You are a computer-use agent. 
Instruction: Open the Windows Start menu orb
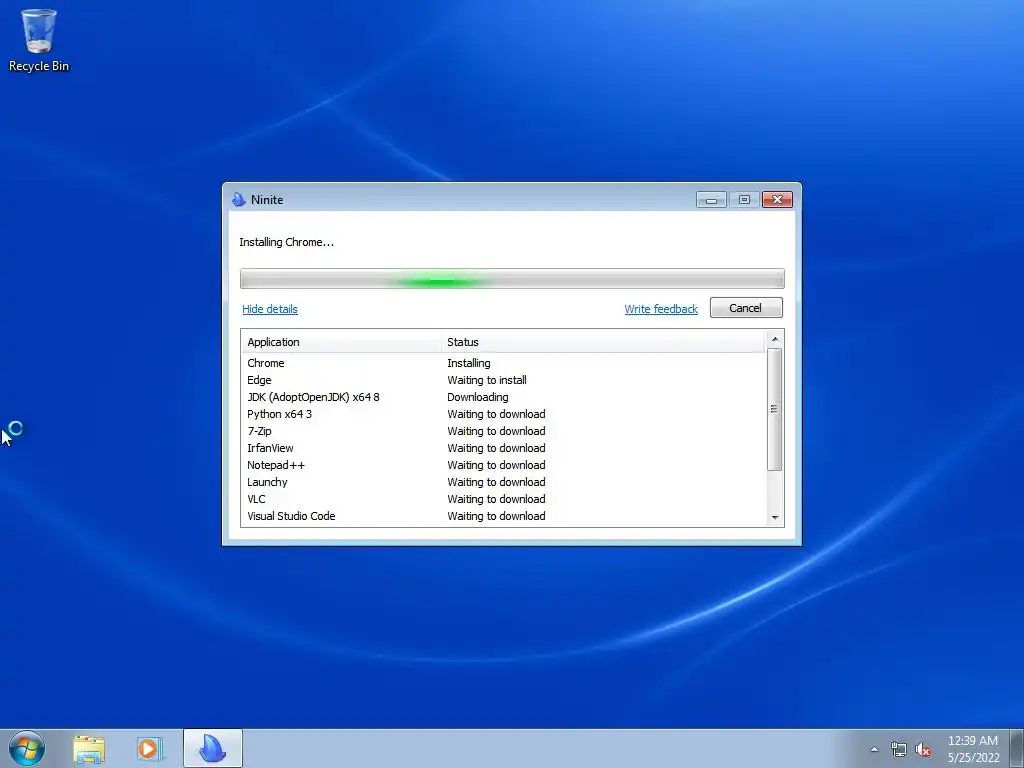pos(27,748)
